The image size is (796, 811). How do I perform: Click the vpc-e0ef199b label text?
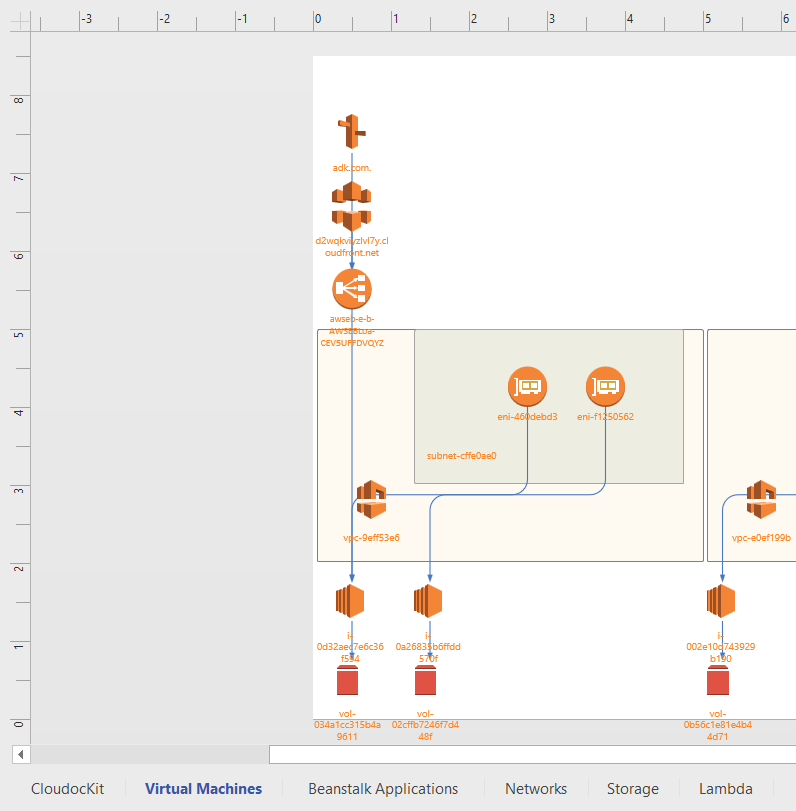tap(761, 537)
